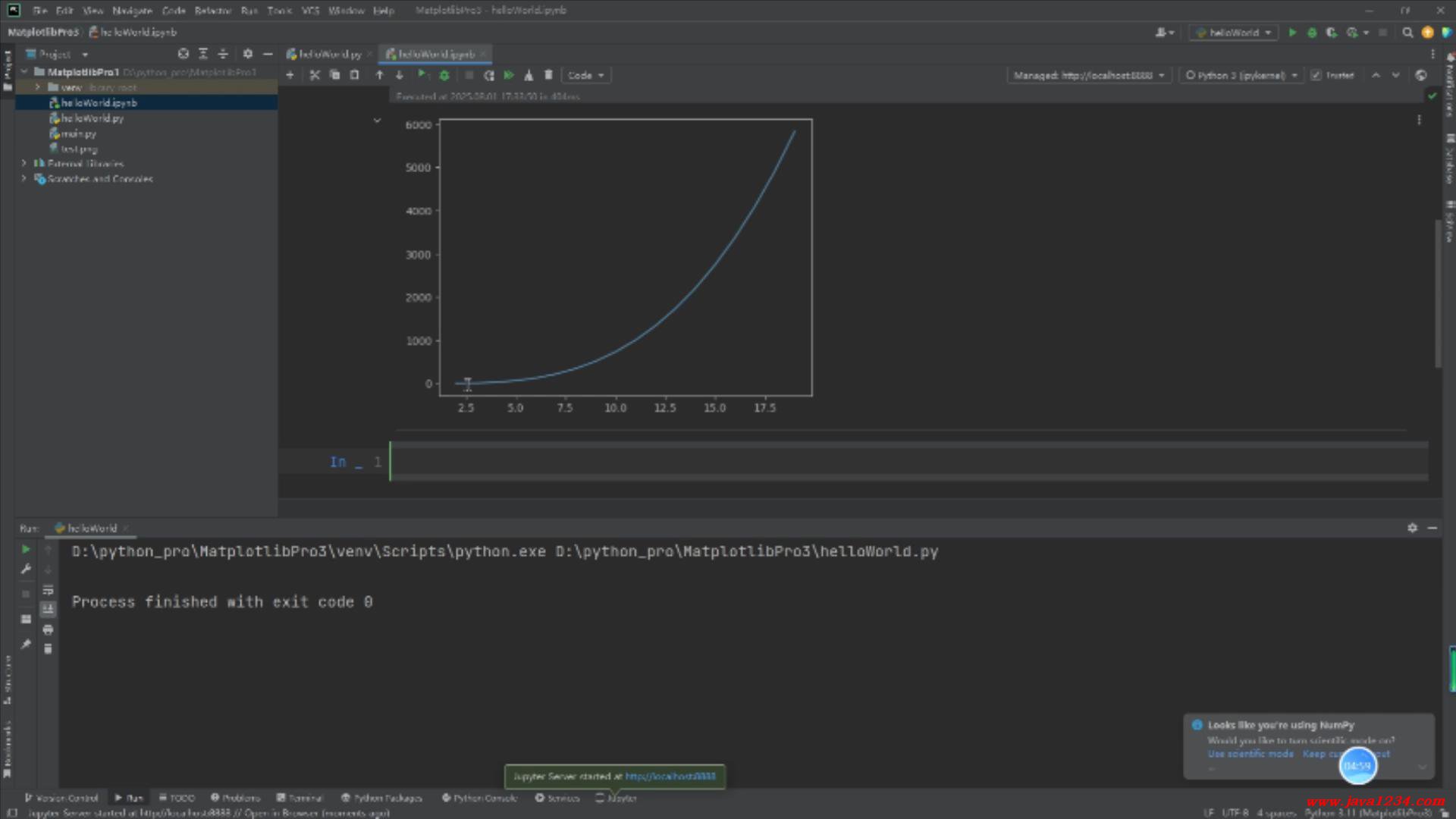This screenshot has width=1456, height=819.
Task: Run cell and select below
Action: (x=422, y=75)
